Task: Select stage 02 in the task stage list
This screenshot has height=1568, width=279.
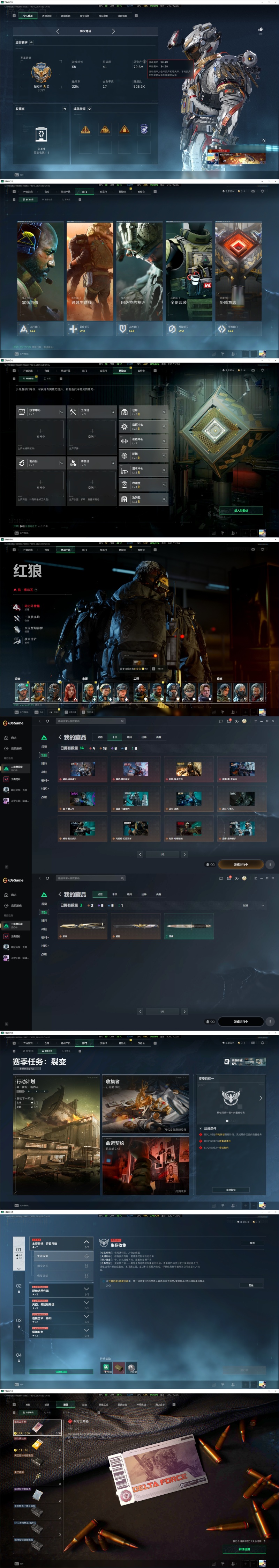Action: click(x=19, y=1288)
